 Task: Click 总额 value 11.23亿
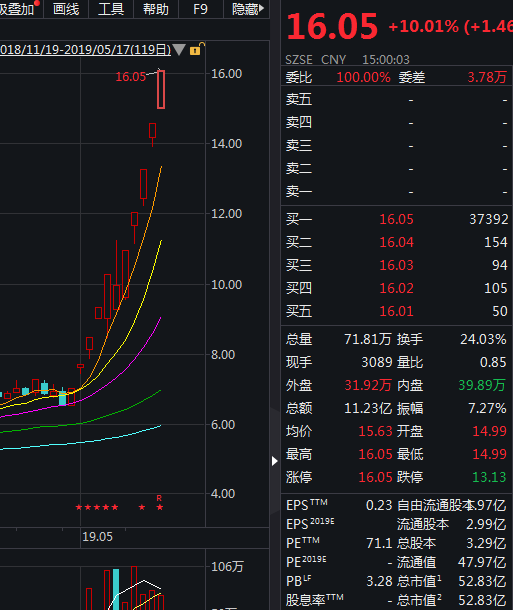click(368, 408)
